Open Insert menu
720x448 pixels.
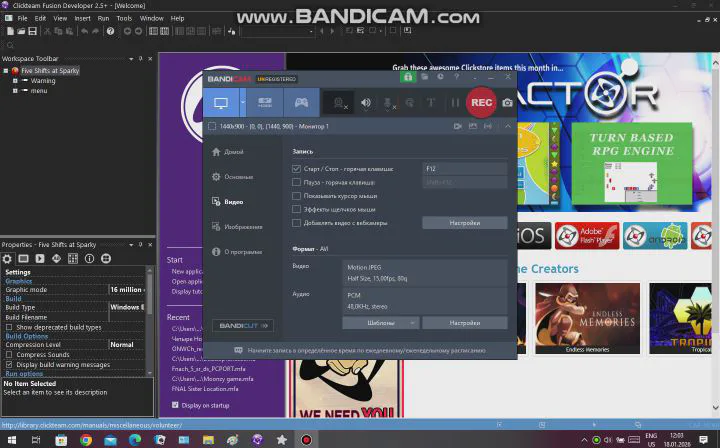pyautogui.click(x=82, y=18)
